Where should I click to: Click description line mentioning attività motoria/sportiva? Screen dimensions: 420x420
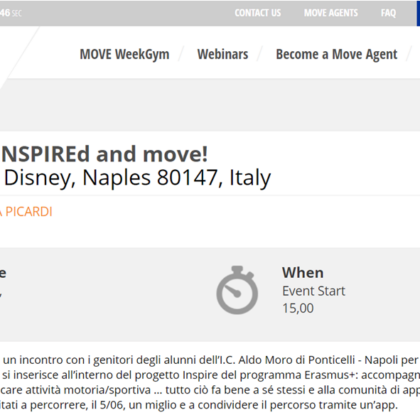pyautogui.click(x=210, y=390)
